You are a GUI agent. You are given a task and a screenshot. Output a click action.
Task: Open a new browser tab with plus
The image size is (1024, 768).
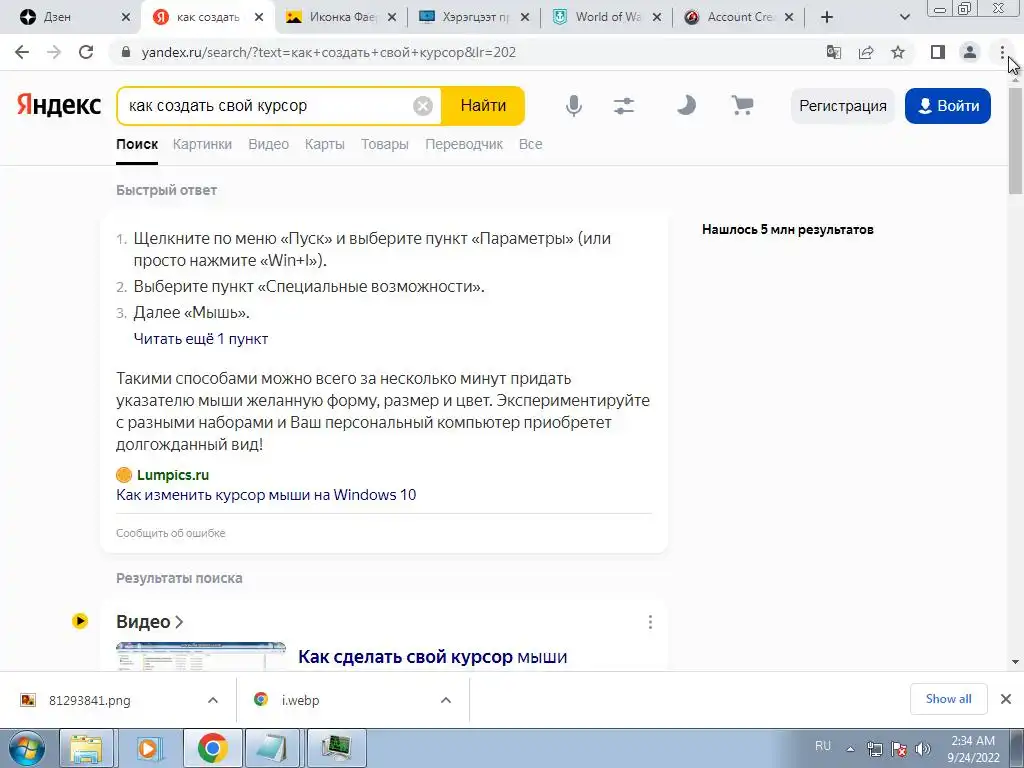[827, 17]
